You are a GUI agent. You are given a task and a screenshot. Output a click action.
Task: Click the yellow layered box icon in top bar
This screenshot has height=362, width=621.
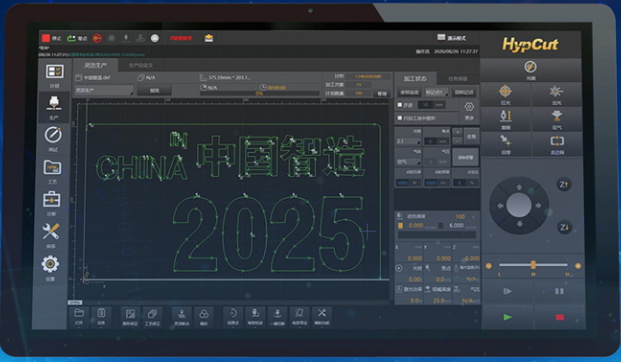(x=209, y=38)
